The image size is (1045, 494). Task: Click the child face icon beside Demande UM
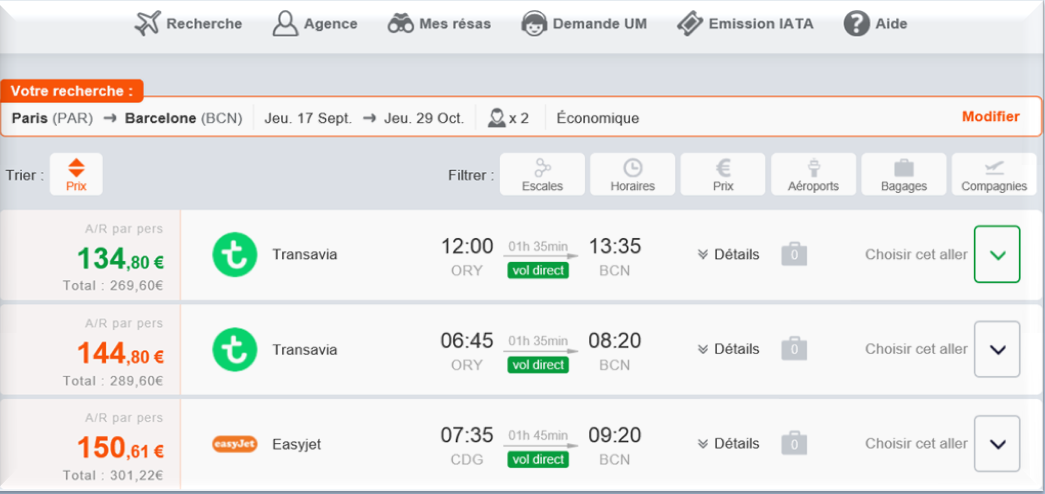(534, 24)
